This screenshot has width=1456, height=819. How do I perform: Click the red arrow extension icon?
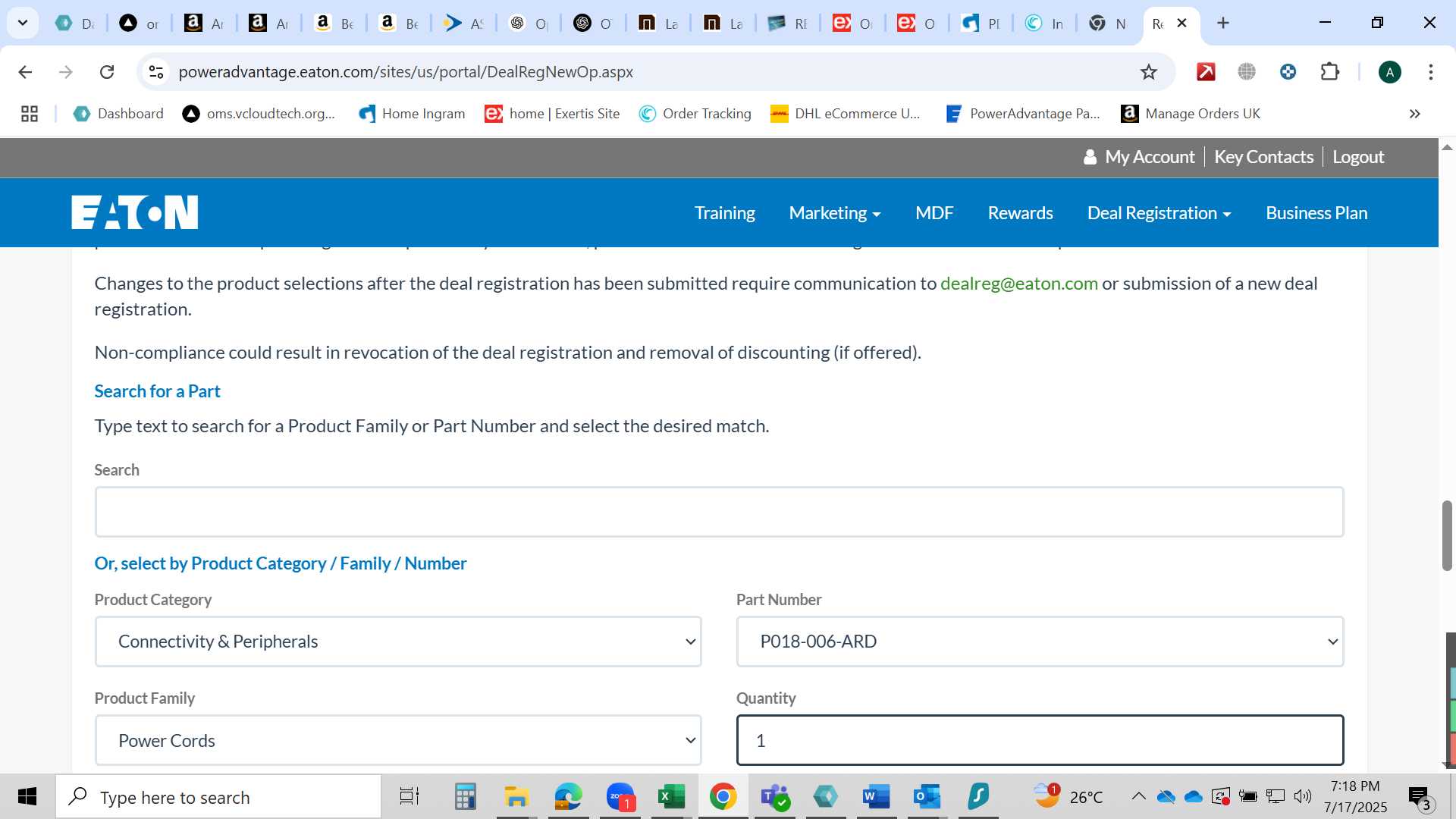tap(1206, 72)
